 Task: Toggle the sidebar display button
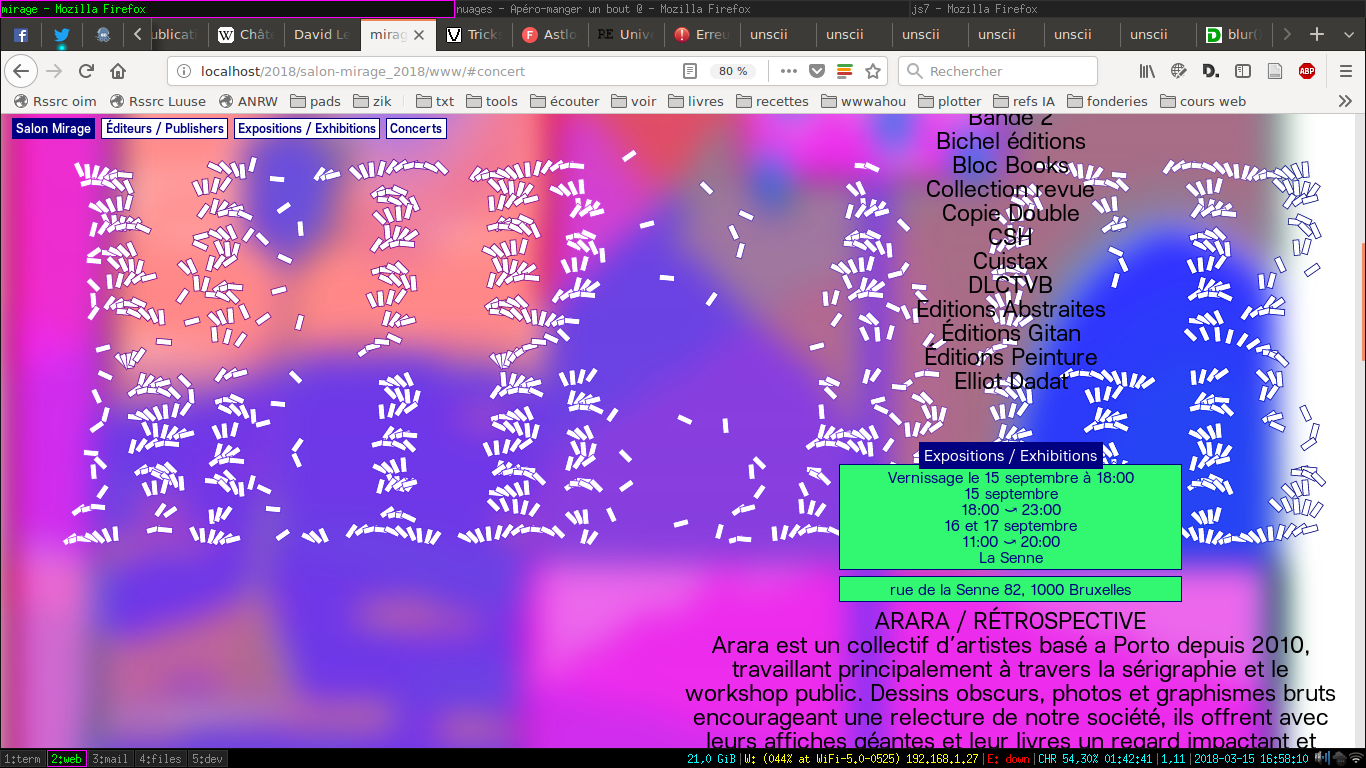click(1243, 71)
